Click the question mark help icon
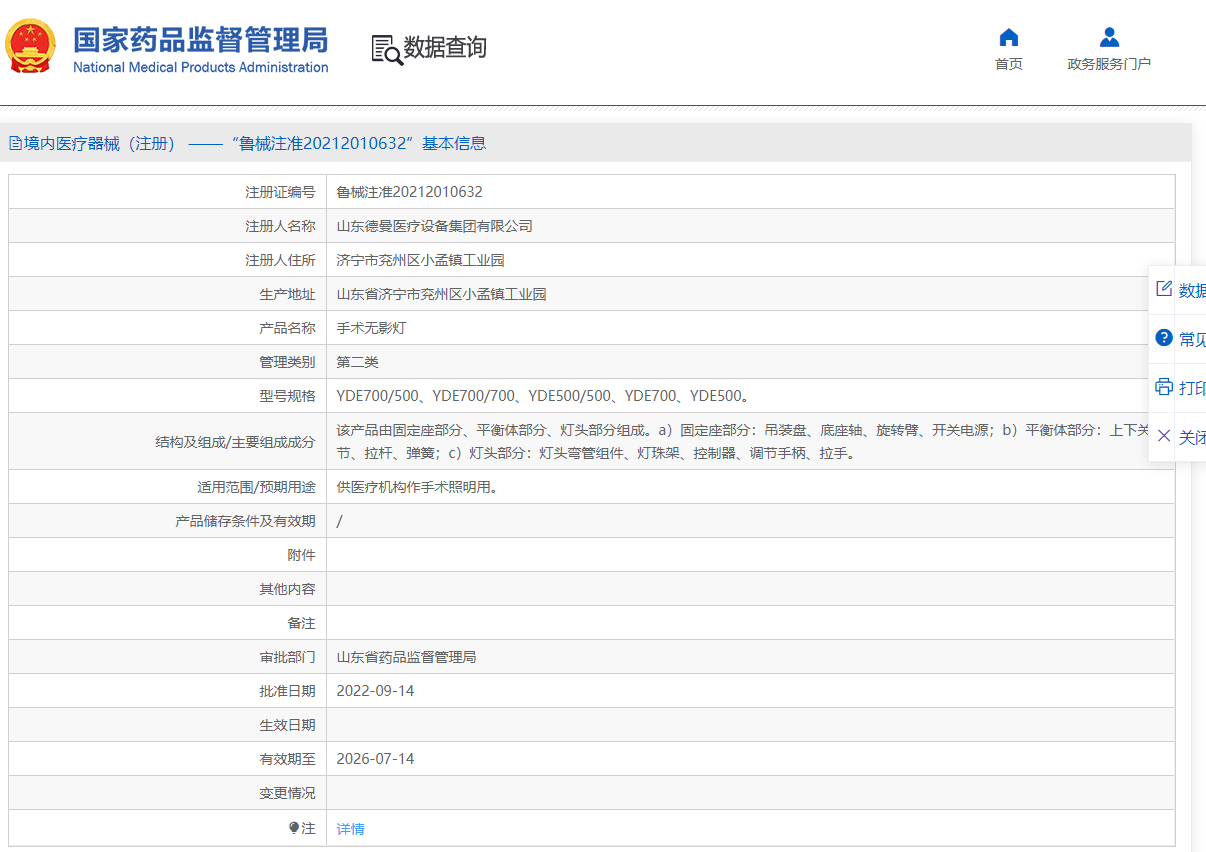This screenshot has height=852, width=1206. pos(1163,338)
